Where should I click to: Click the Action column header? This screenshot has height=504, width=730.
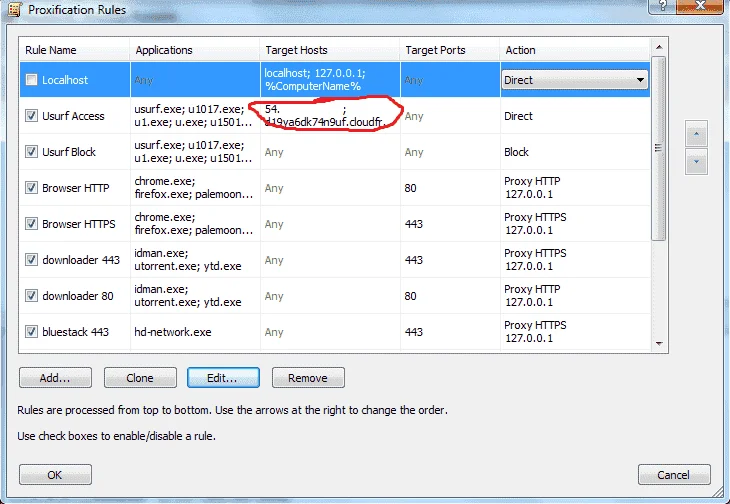pyautogui.click(x=575, y=50)
